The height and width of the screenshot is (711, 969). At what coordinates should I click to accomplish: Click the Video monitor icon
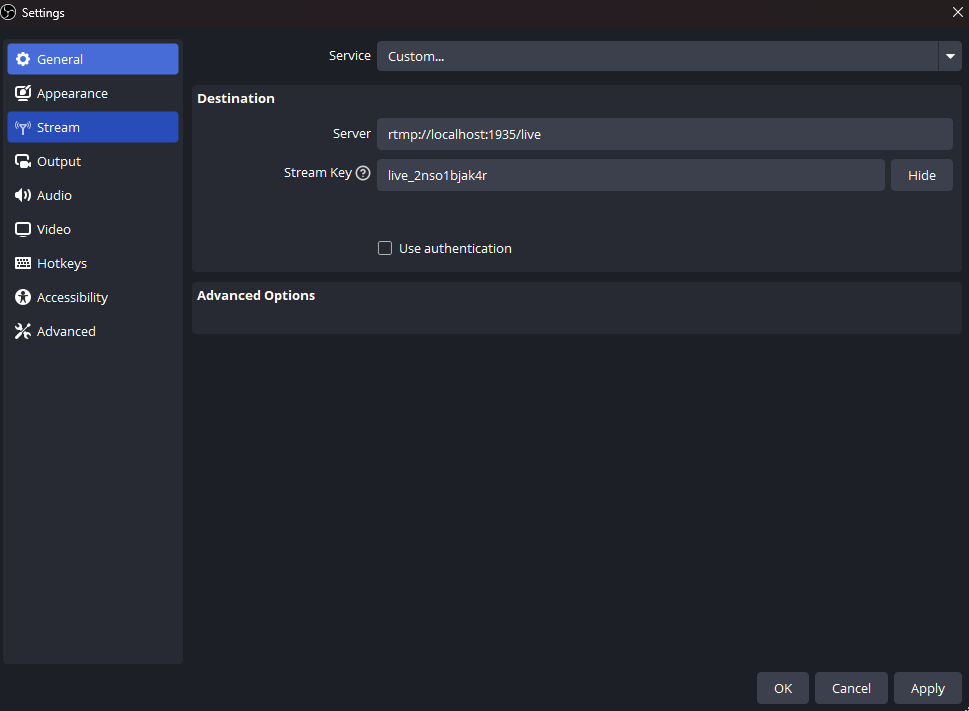tap(22, 229)
